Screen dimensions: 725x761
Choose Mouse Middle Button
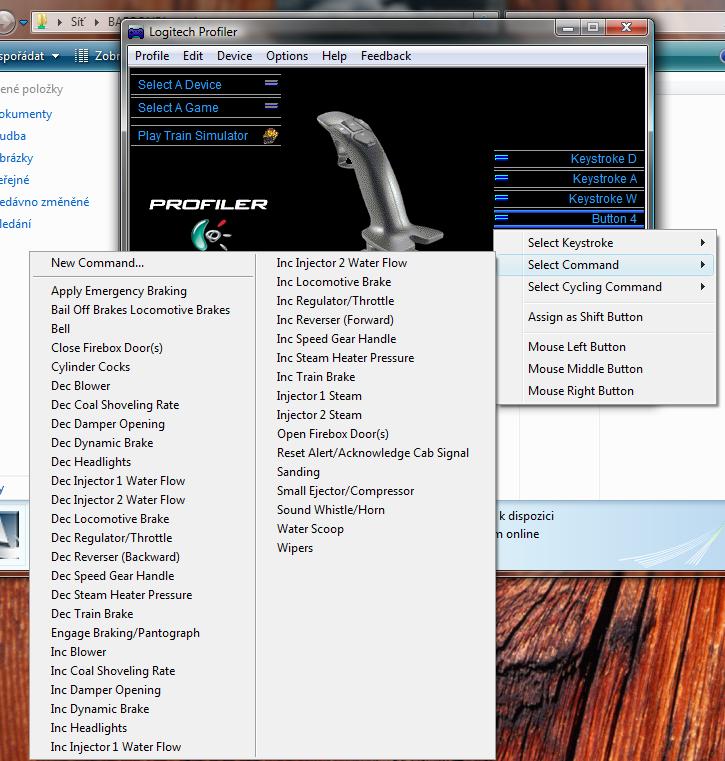pyautogui.click(x=585, y=369)
